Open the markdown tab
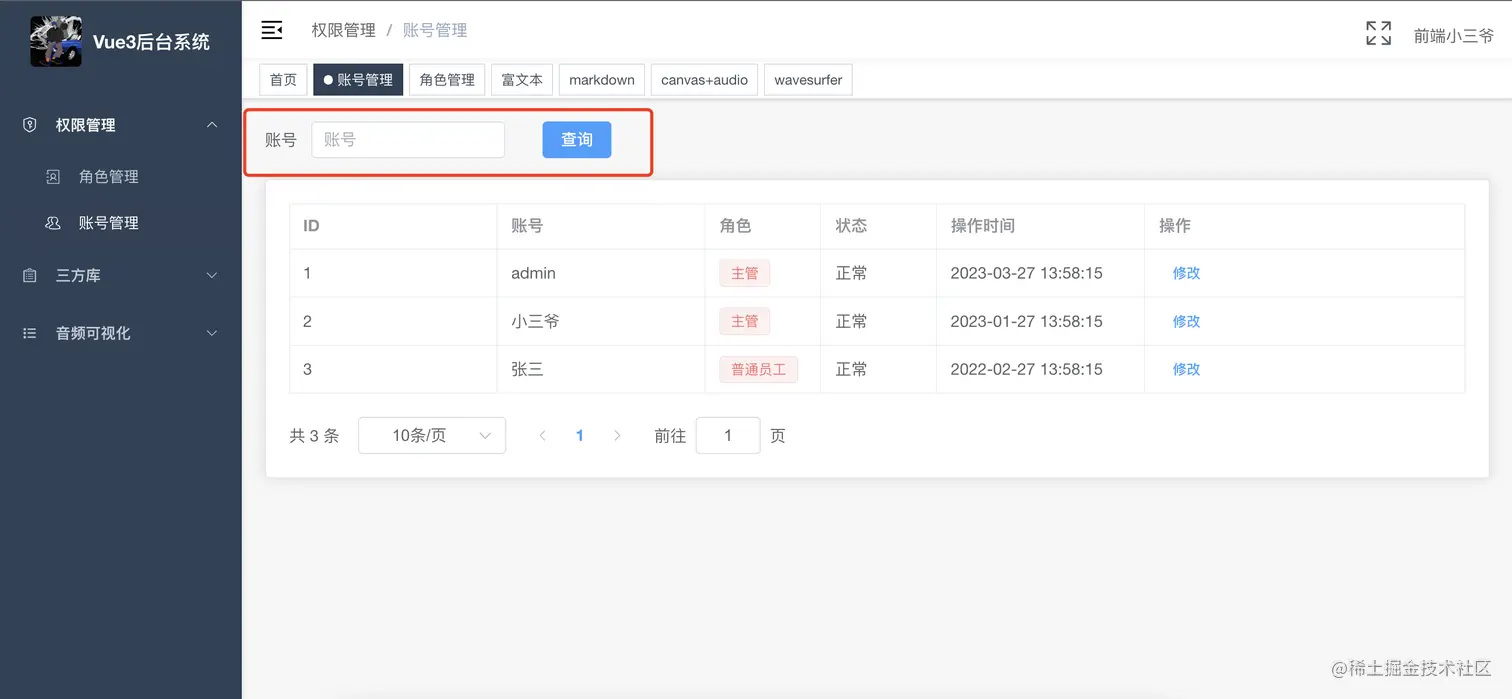Screen dimensions: 1512x699 (602, 80)
